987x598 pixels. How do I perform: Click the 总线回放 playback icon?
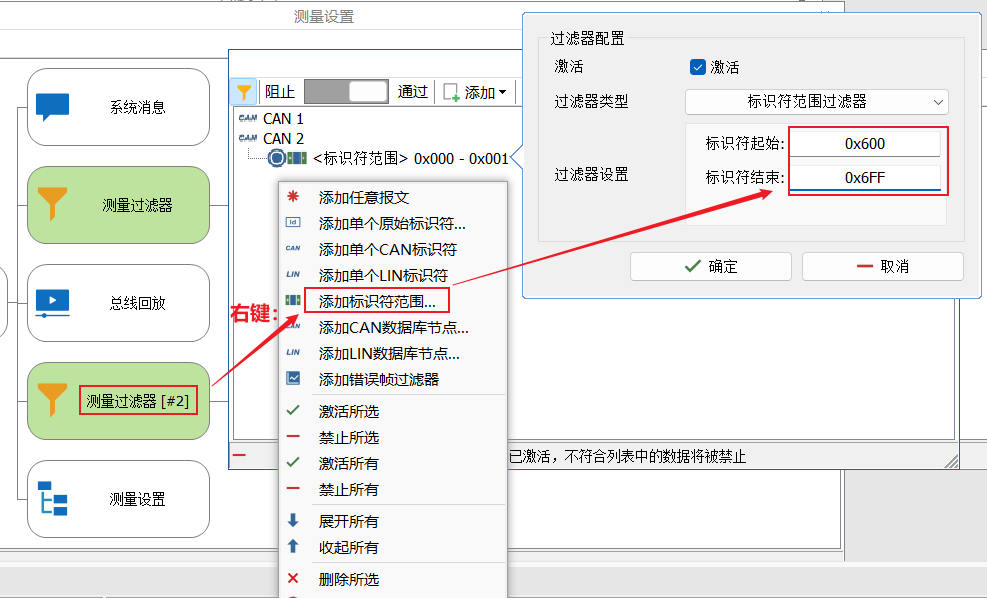pos(52,302)
